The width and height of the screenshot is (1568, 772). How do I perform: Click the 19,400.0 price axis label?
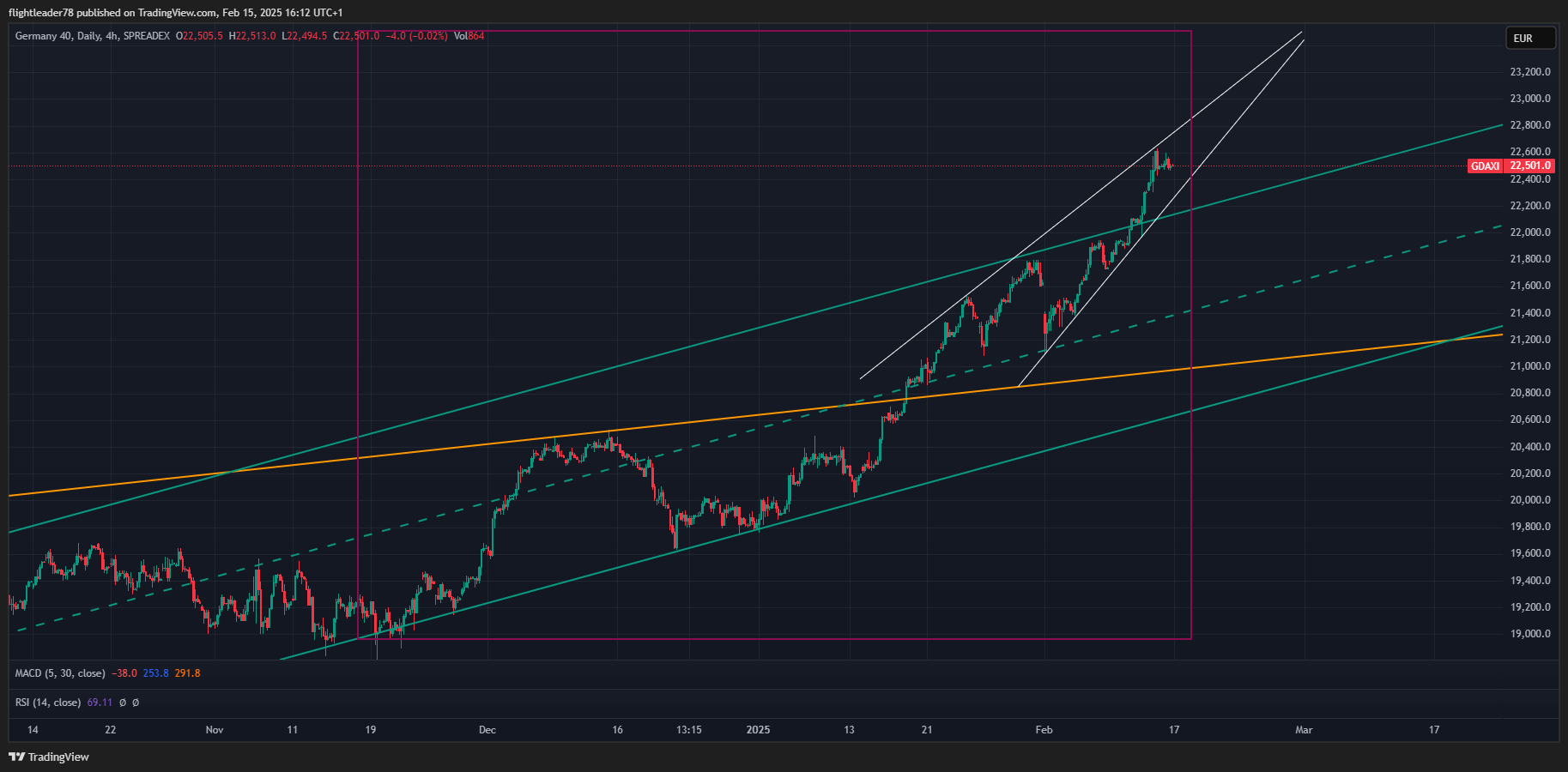(x=1530, y=581)
